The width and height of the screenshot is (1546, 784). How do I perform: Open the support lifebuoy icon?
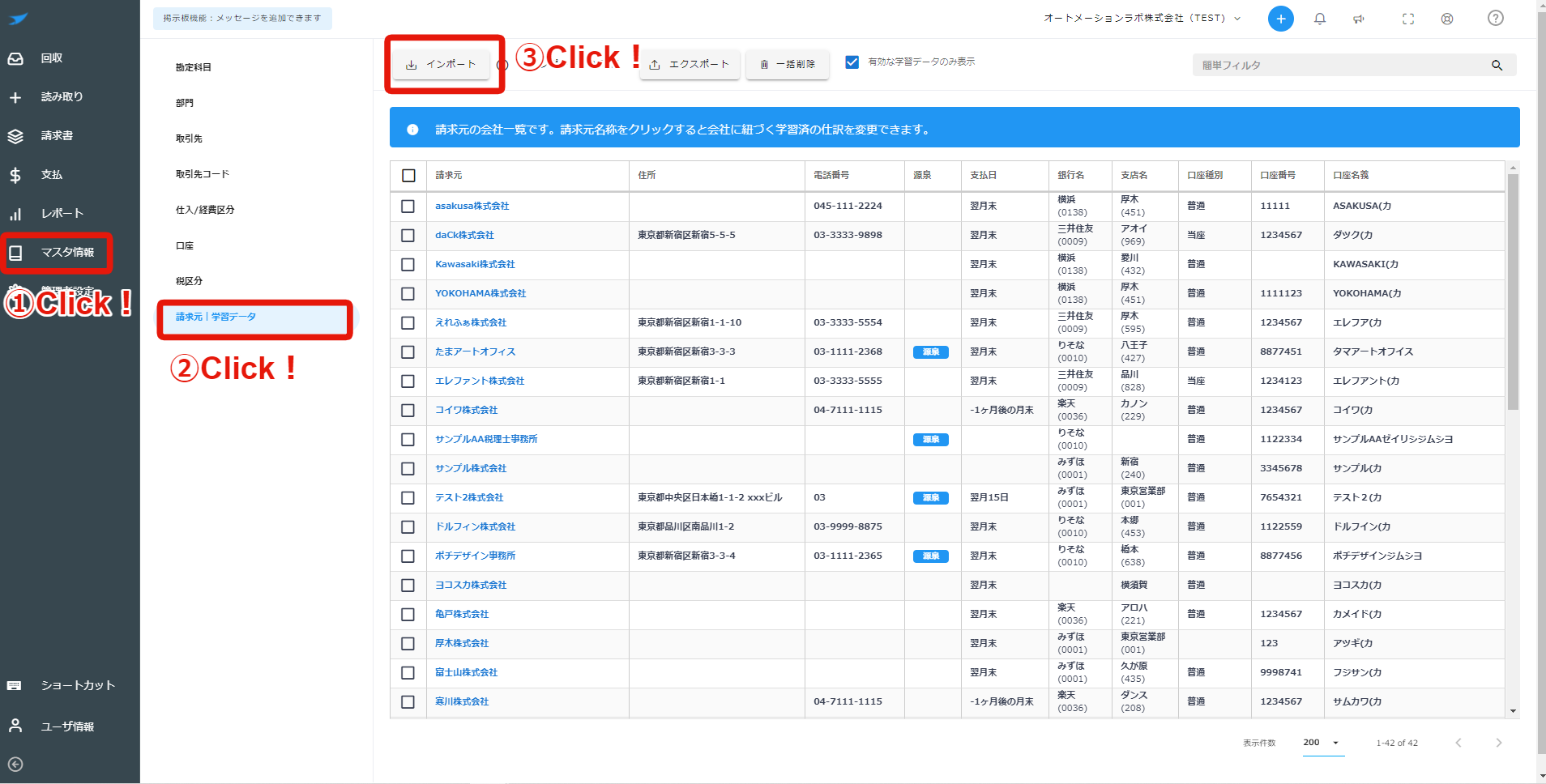pos(1447,19)
